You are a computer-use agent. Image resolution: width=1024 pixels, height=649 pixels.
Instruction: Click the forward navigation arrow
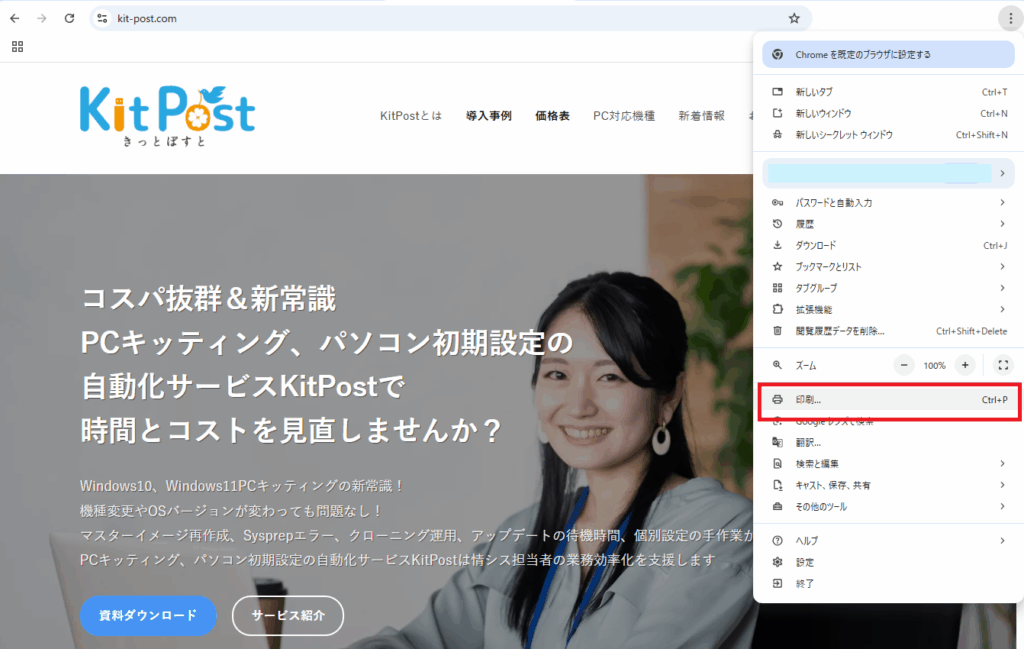(x=42, y=18)
